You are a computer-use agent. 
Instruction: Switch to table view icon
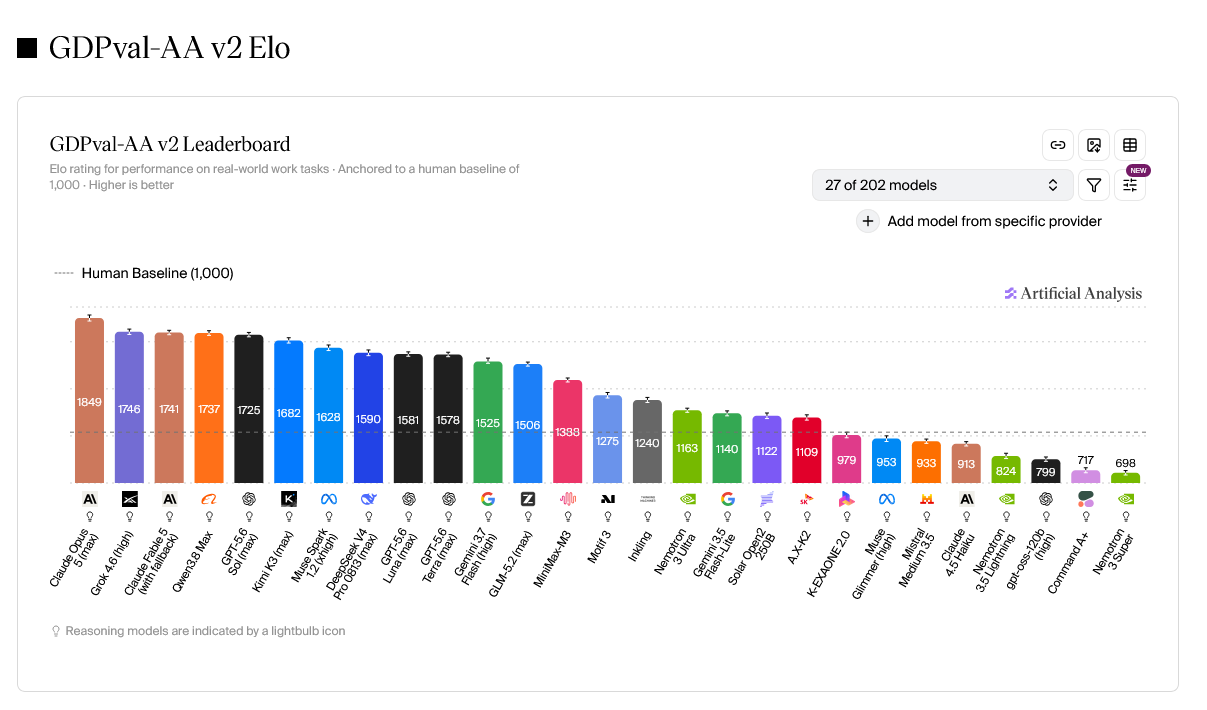[1130, 145]
